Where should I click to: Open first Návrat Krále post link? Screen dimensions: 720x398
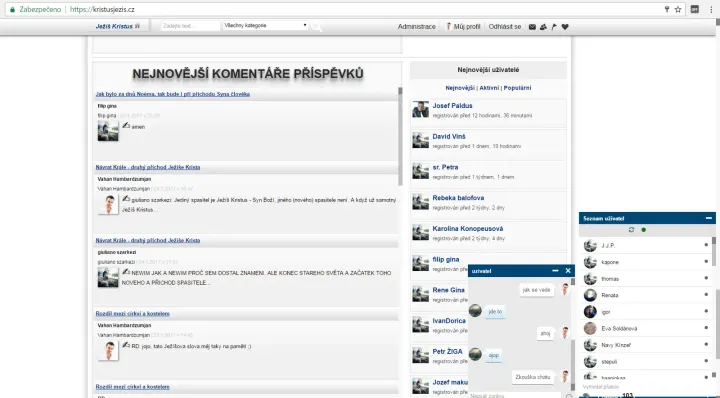click(148, 167)
